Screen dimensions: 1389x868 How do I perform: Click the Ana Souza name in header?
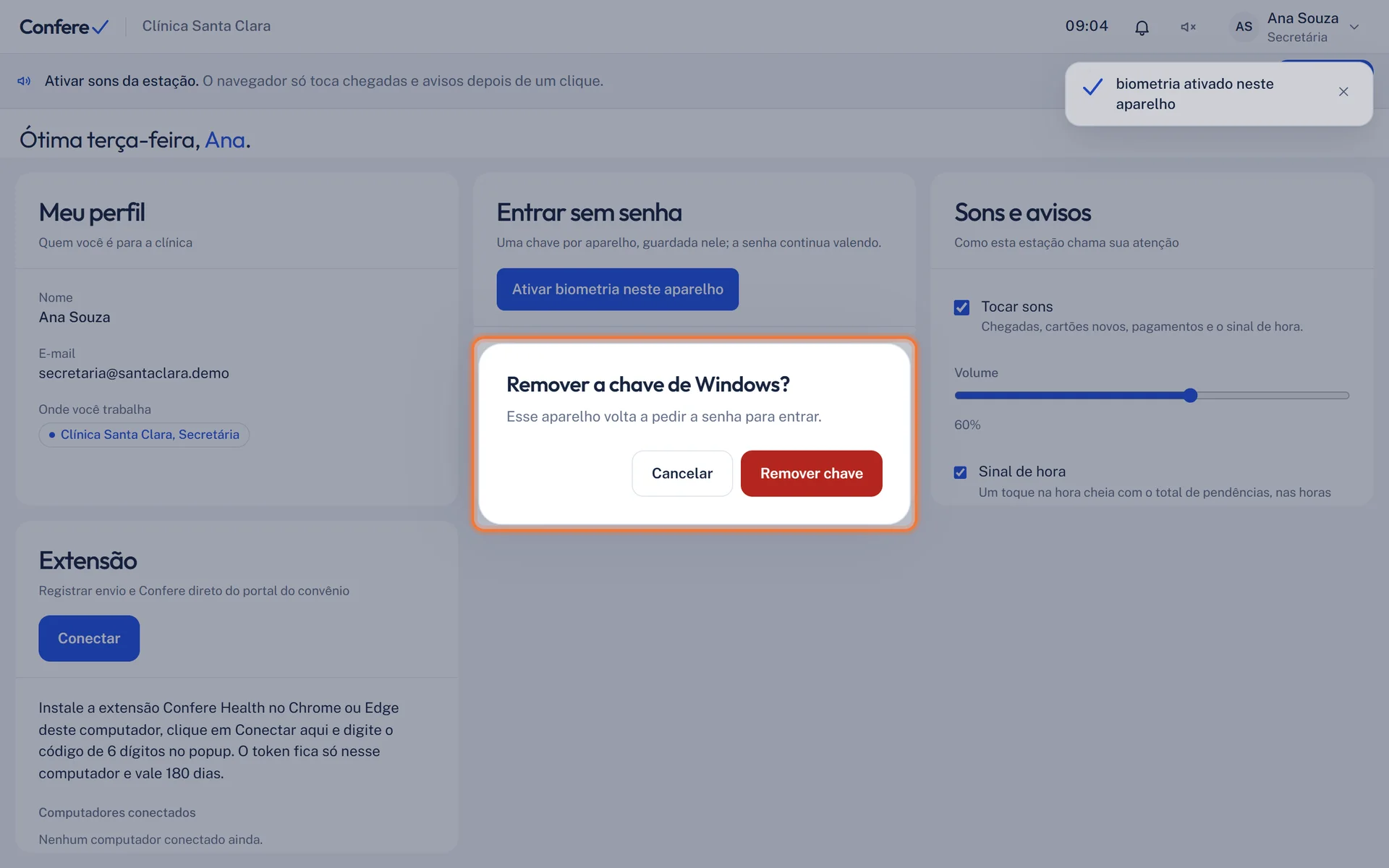[1302, 18]
